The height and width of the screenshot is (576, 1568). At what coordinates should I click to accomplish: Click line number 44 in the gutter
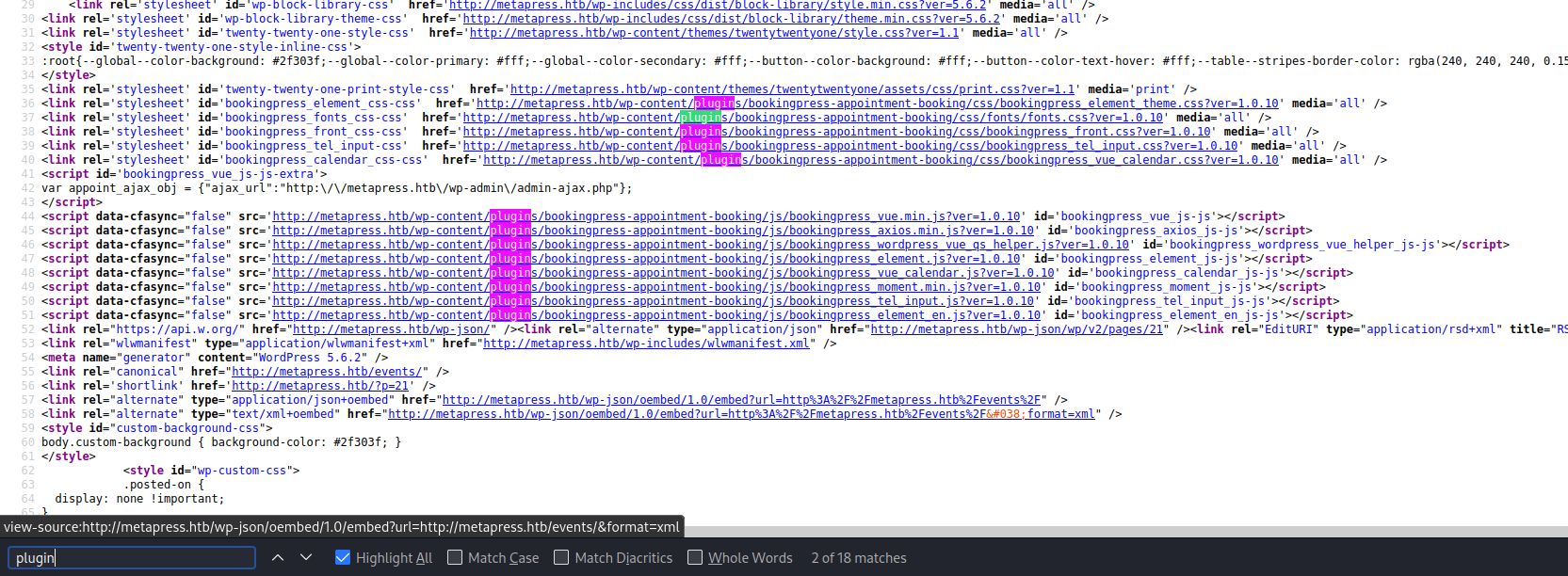tap(27, 216)
